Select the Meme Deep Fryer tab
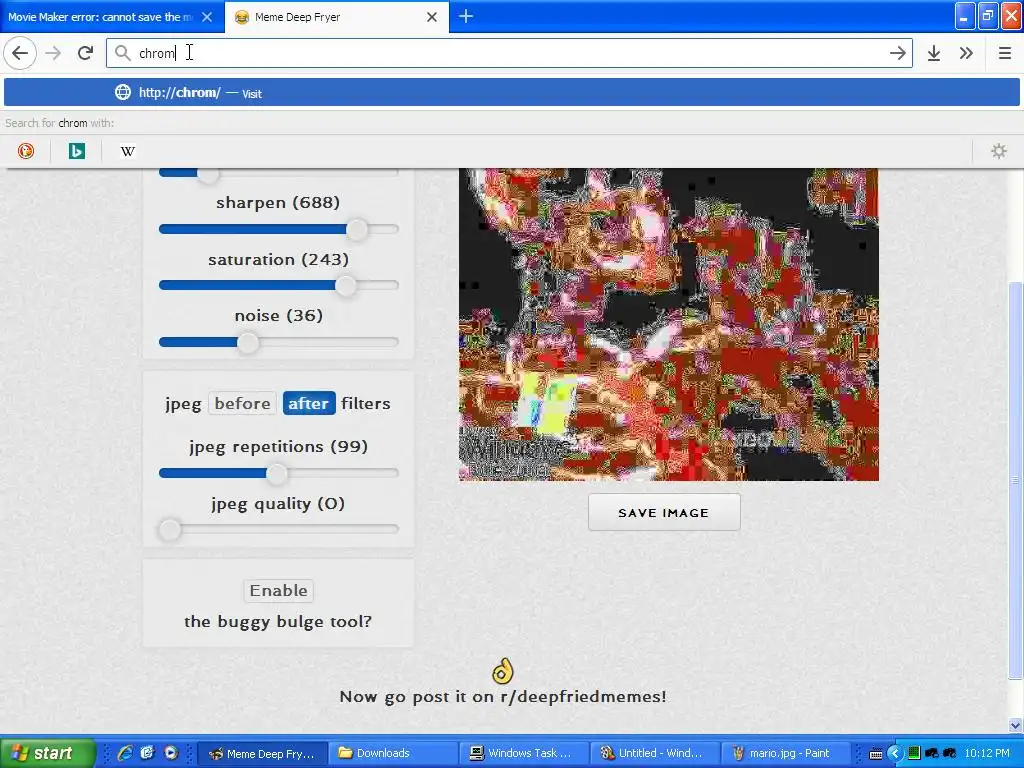Screen dimensions: 1024x768 click(336, 17)
